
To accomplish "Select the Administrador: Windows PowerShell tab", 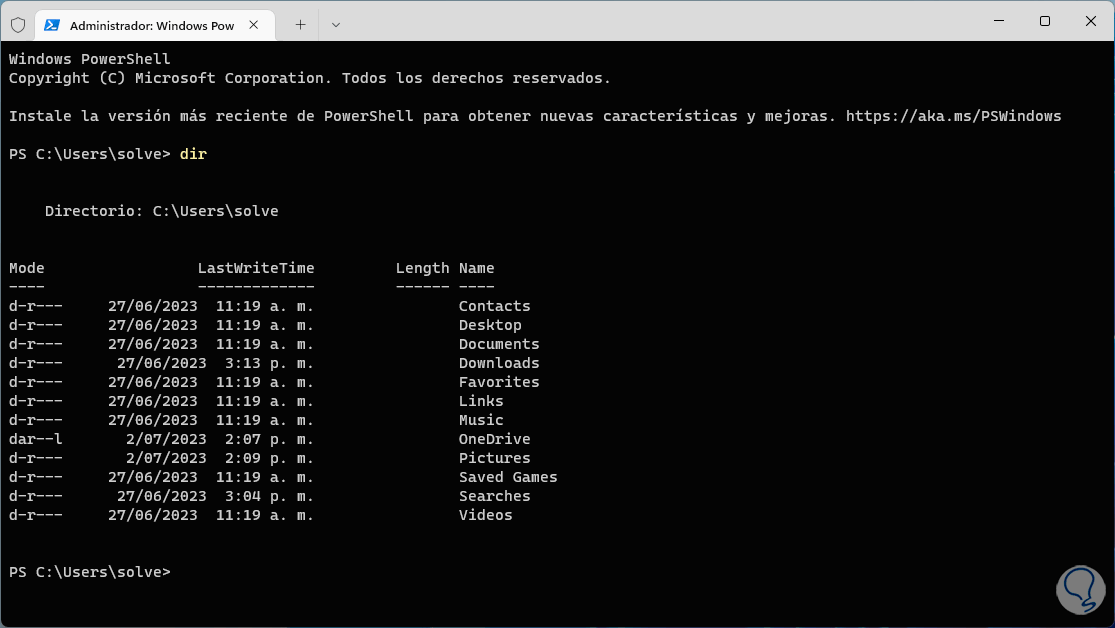I will click(155, 26).
